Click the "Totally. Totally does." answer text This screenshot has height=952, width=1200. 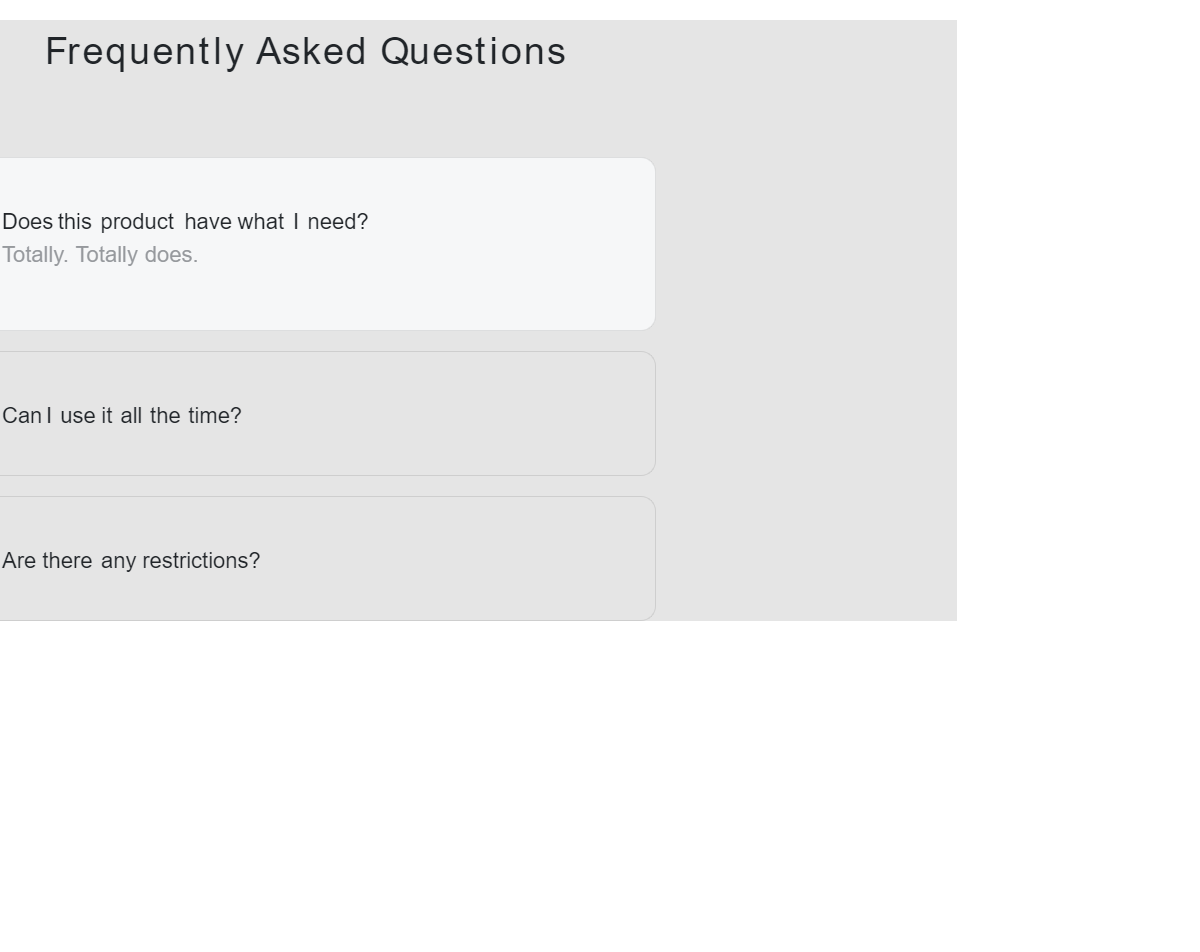[100, 255]
